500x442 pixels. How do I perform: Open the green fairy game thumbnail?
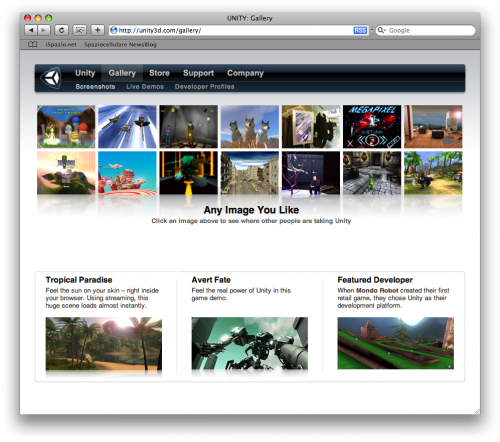(x=66, y=127)
